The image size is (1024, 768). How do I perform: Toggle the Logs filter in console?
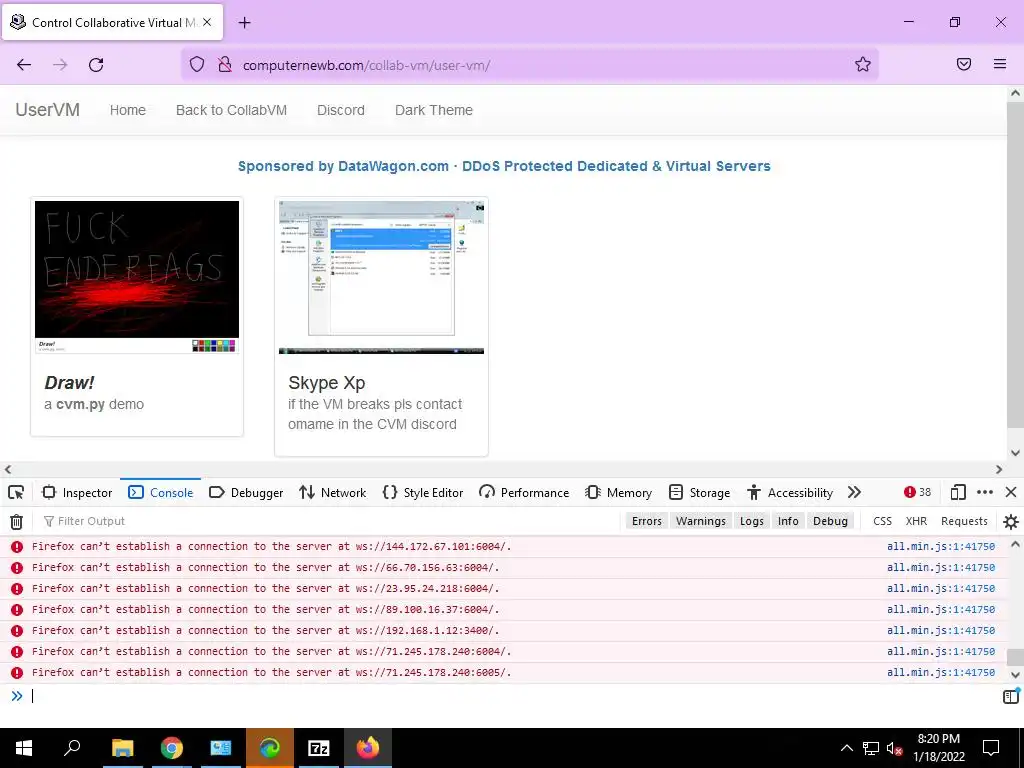pos(752,521)
